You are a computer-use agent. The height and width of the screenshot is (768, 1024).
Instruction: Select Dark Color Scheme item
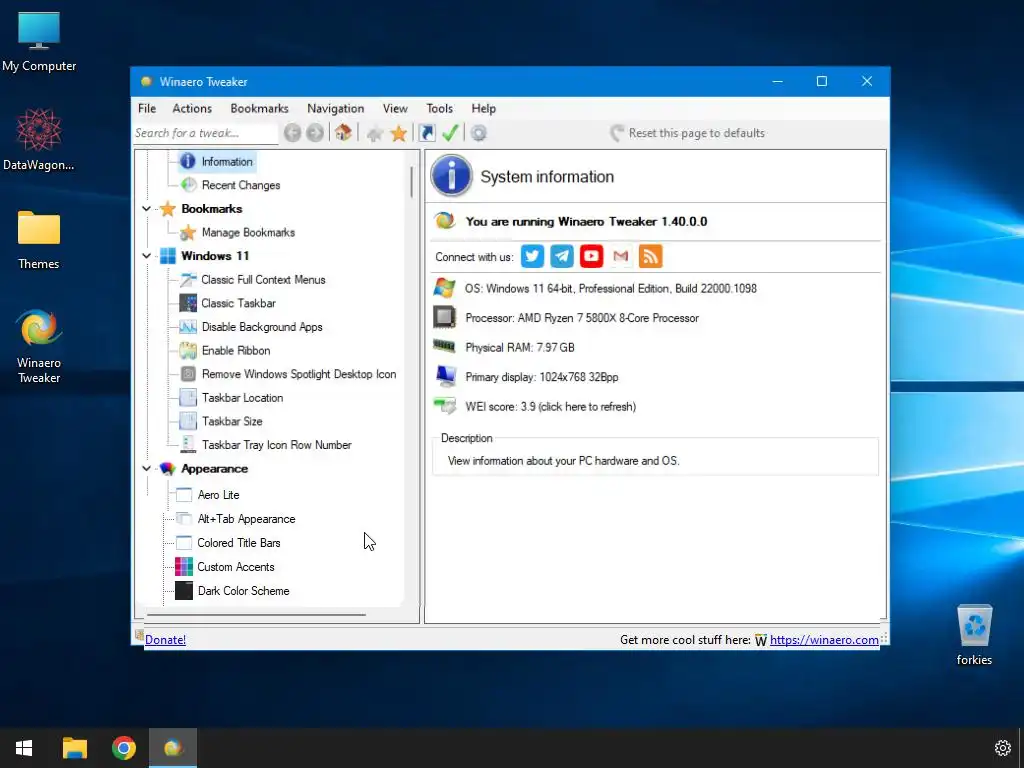[x=233, y=591]
